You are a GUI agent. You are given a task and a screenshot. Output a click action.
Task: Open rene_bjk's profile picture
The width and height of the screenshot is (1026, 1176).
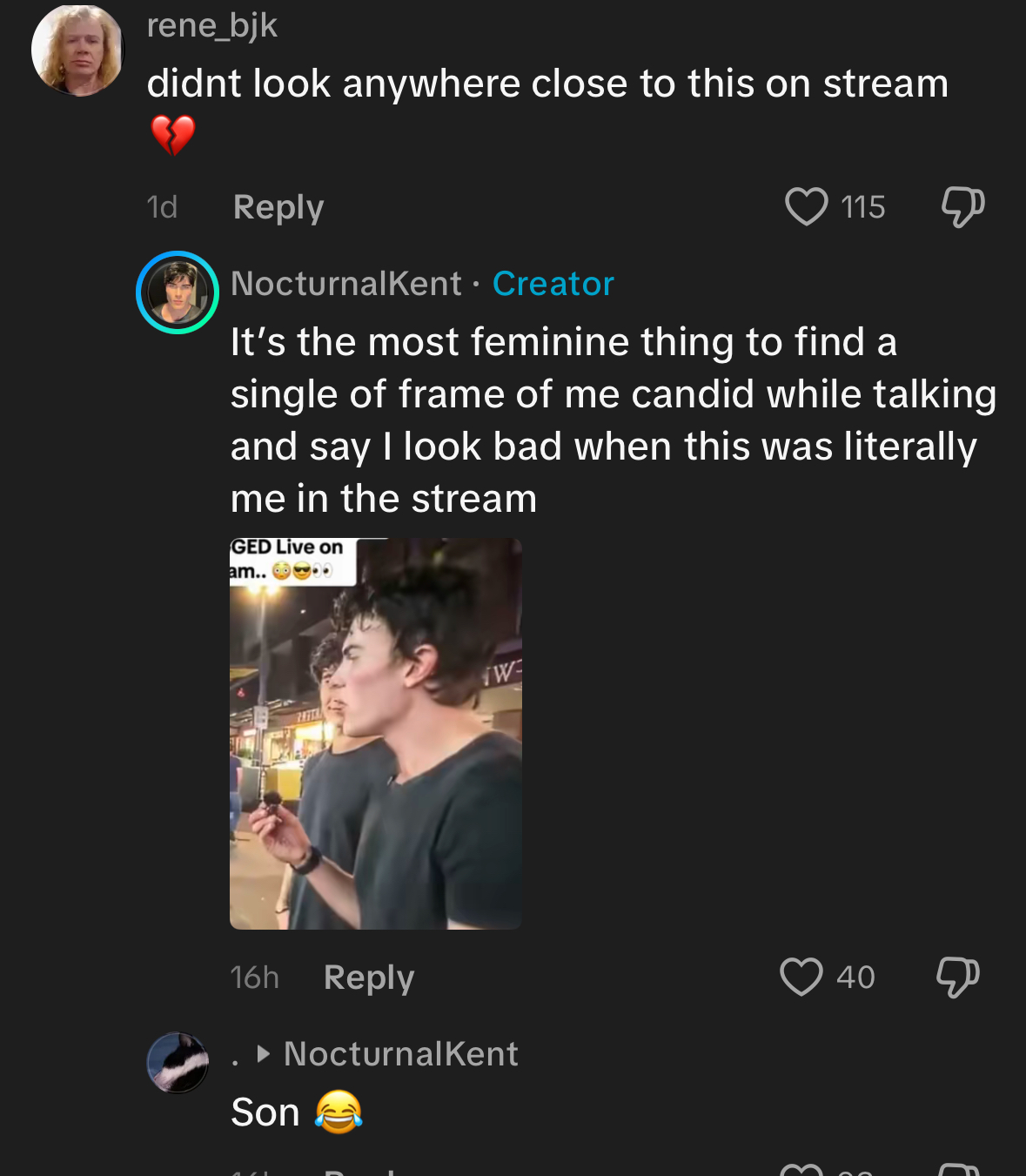pos(77,50)
